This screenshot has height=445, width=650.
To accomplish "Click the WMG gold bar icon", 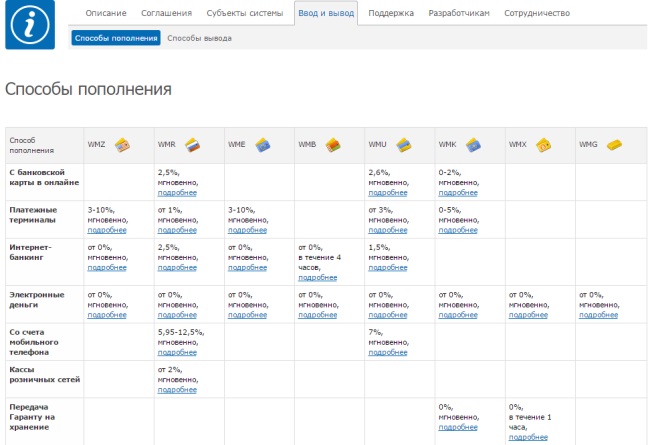I will [613, 145].
